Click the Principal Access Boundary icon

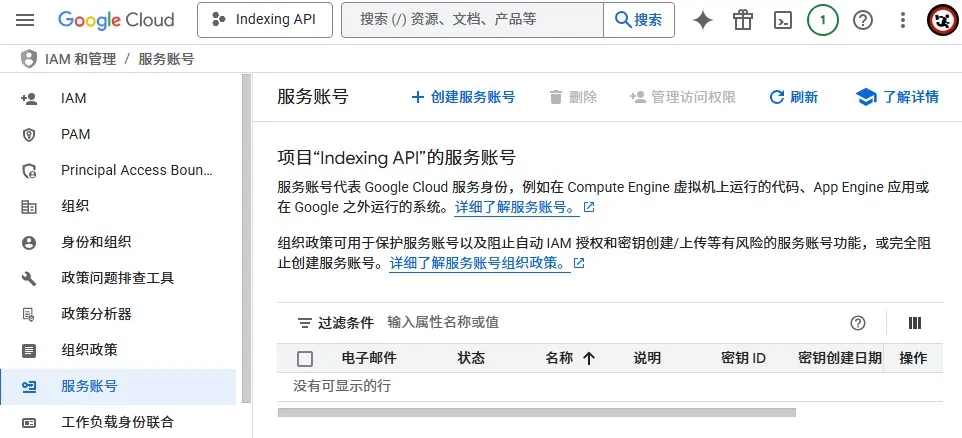coord(29,171)
